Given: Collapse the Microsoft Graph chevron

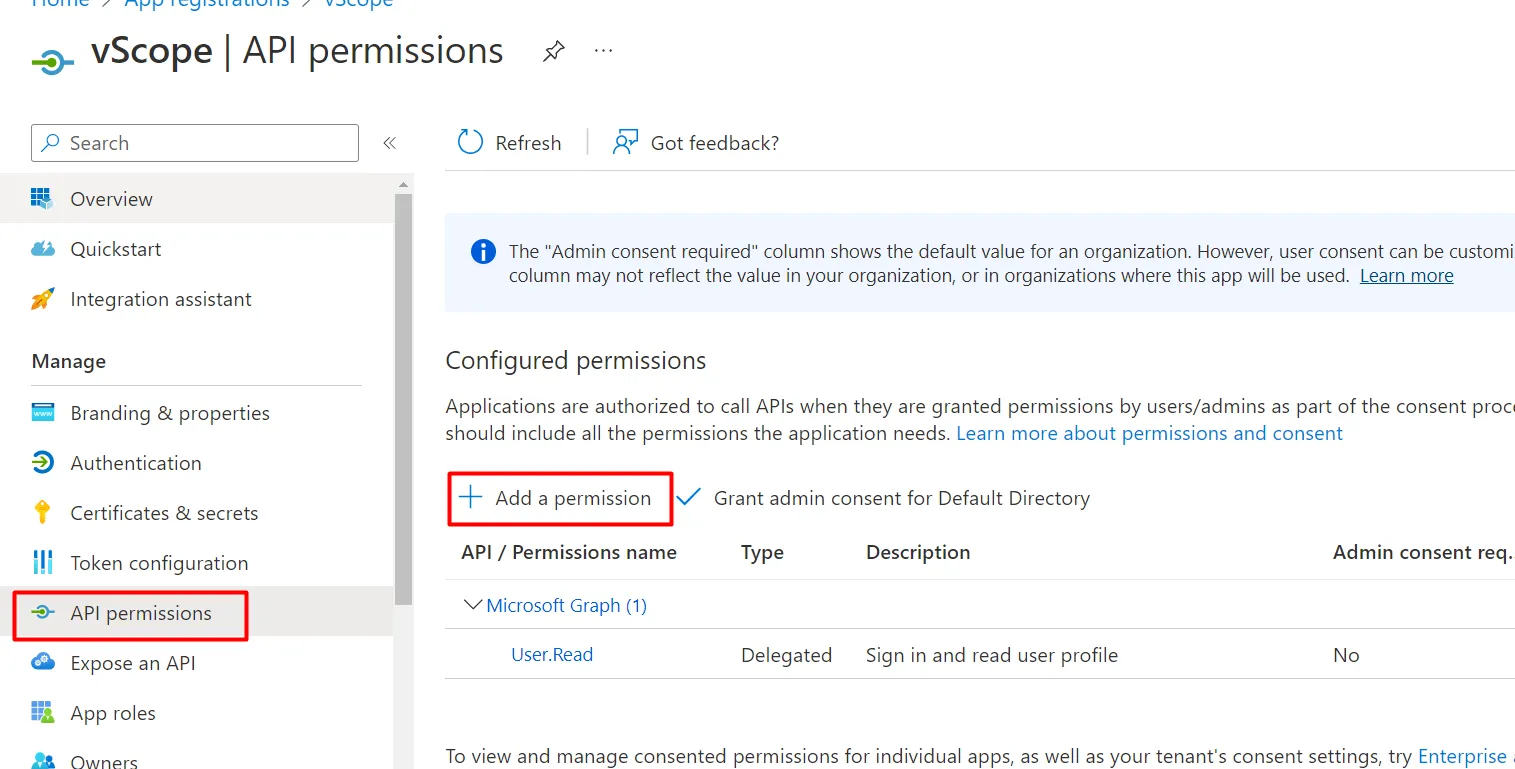Looking at the screenshot, I should [x=472, y=605].
